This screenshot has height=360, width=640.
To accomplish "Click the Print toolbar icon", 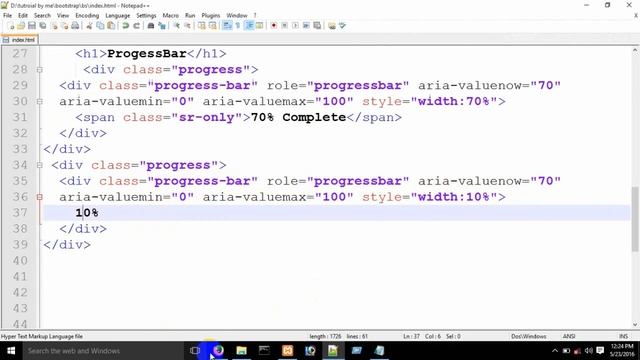I will pos(75,26).
